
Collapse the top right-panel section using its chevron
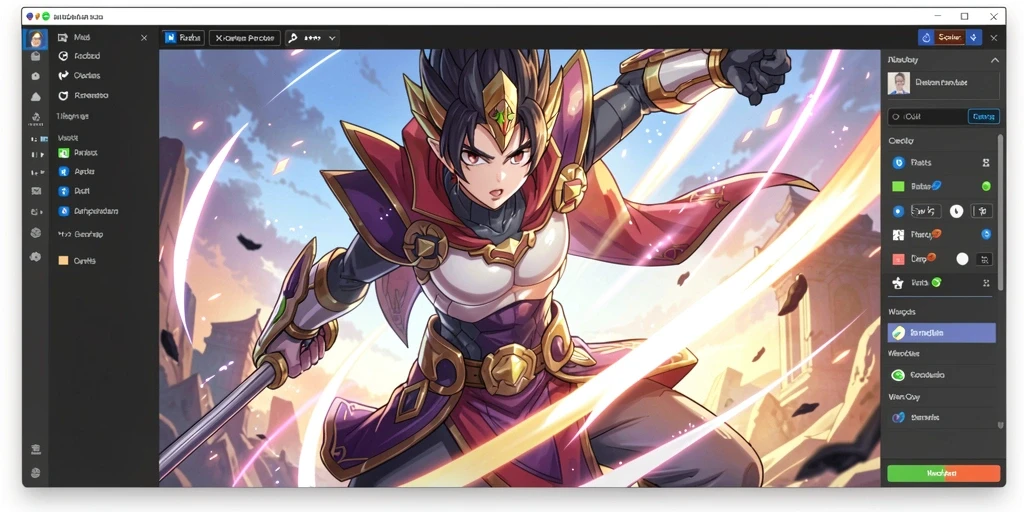(995, 60)
